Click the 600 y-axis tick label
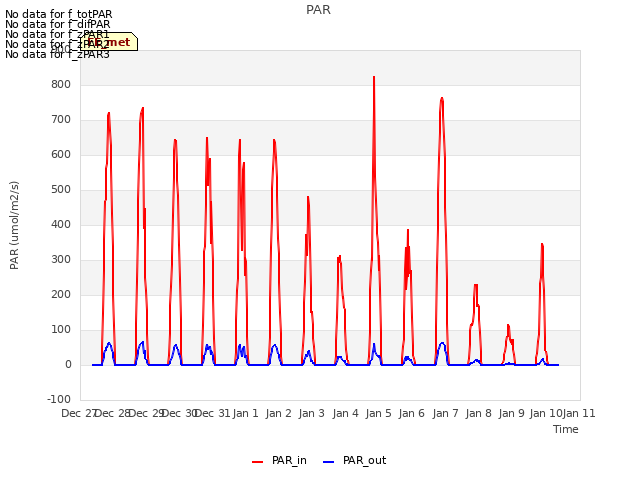 pos(61,155)
